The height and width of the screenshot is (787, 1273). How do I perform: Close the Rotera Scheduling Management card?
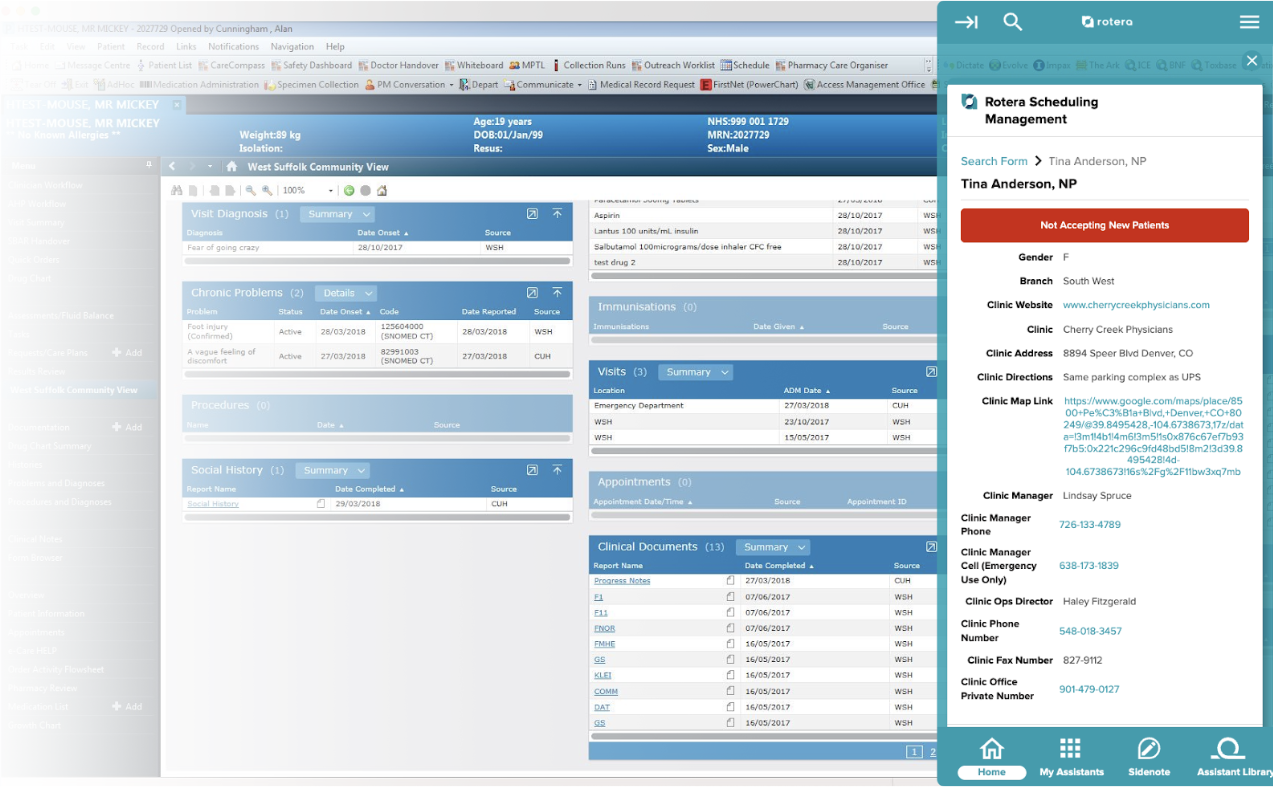1251,61
